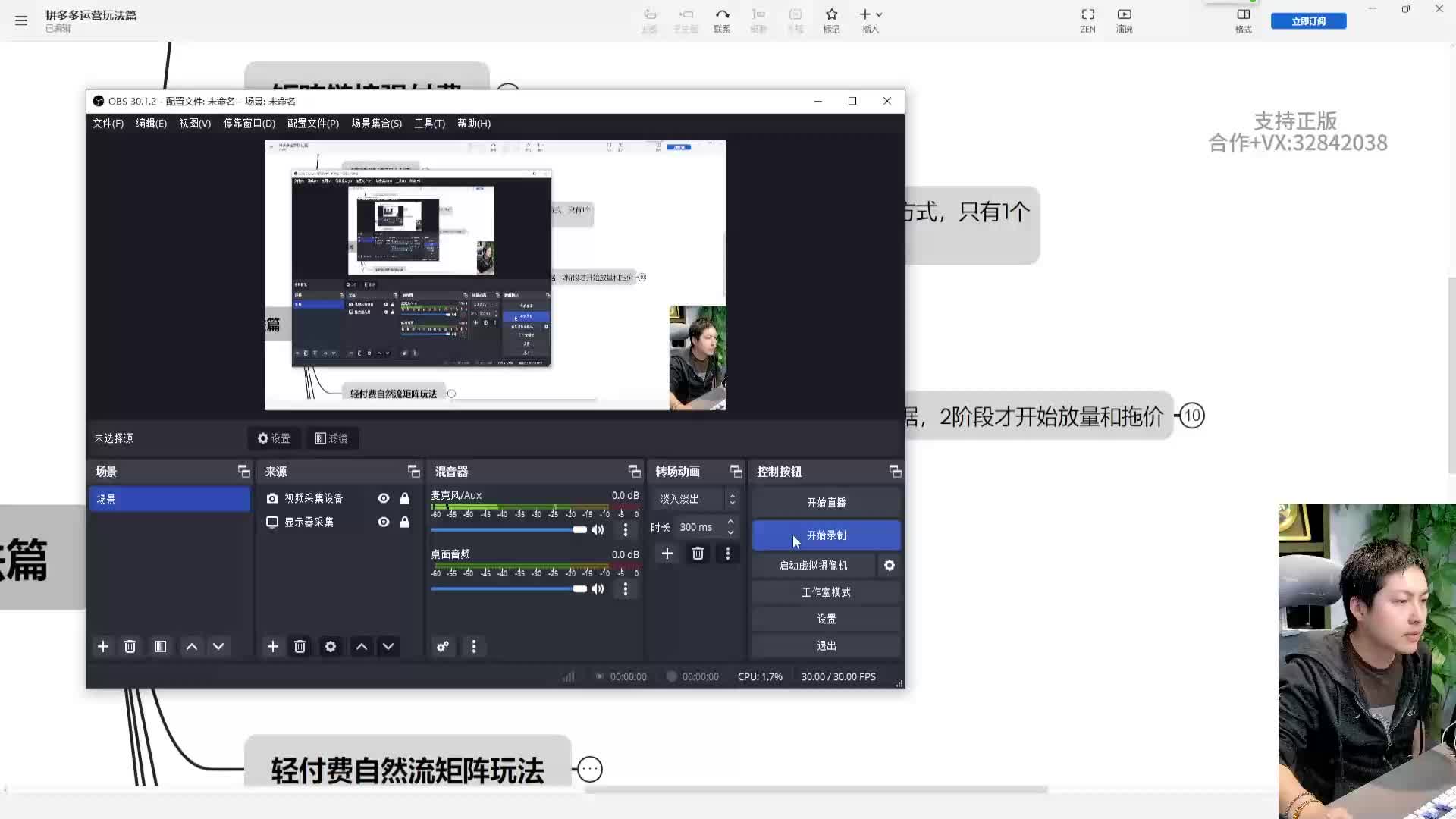Toggle lock on 视频采集设备 source

tap(405, 498)
